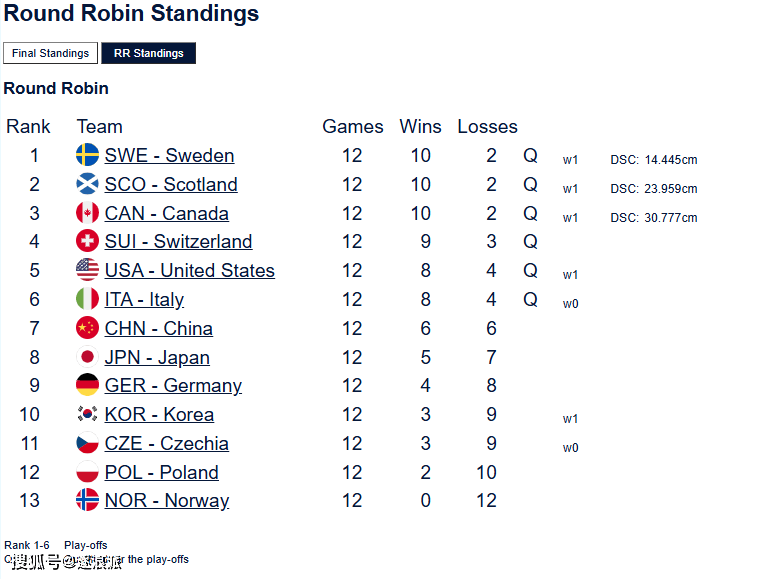This screenshot has width=761, height=579.
Task: Open the POL - Poland team link
Action: [161, 472]
